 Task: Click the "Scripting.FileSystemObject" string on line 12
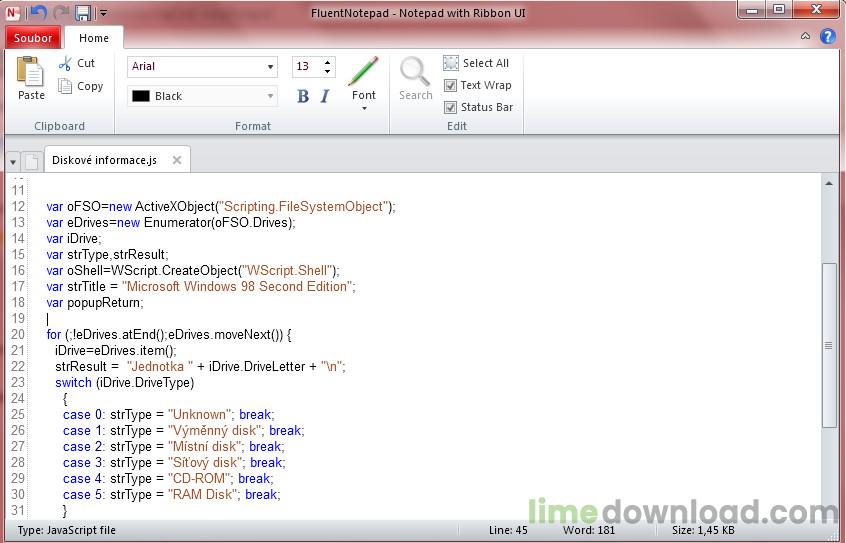303,207
